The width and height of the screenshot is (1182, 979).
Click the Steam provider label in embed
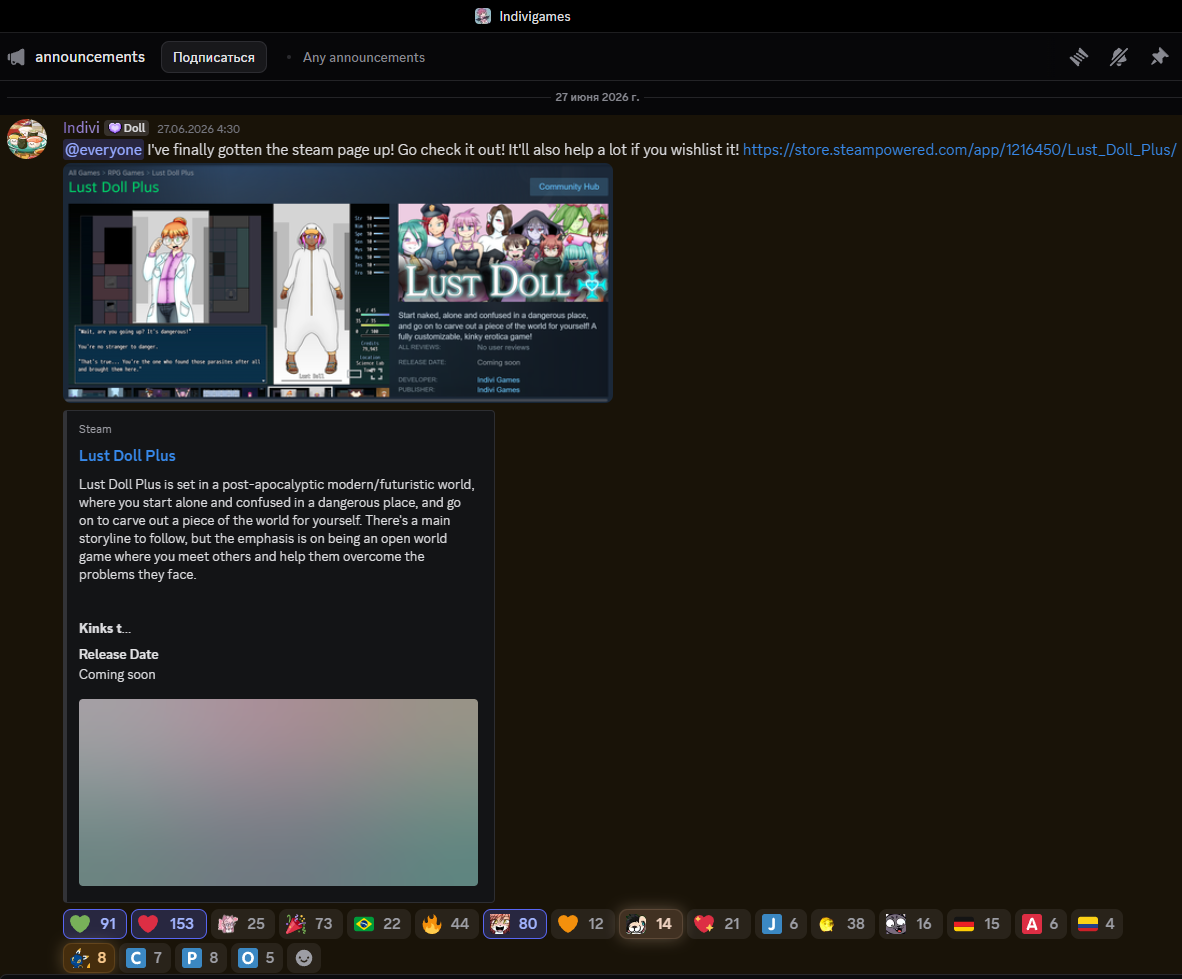[x=95, y=429]
